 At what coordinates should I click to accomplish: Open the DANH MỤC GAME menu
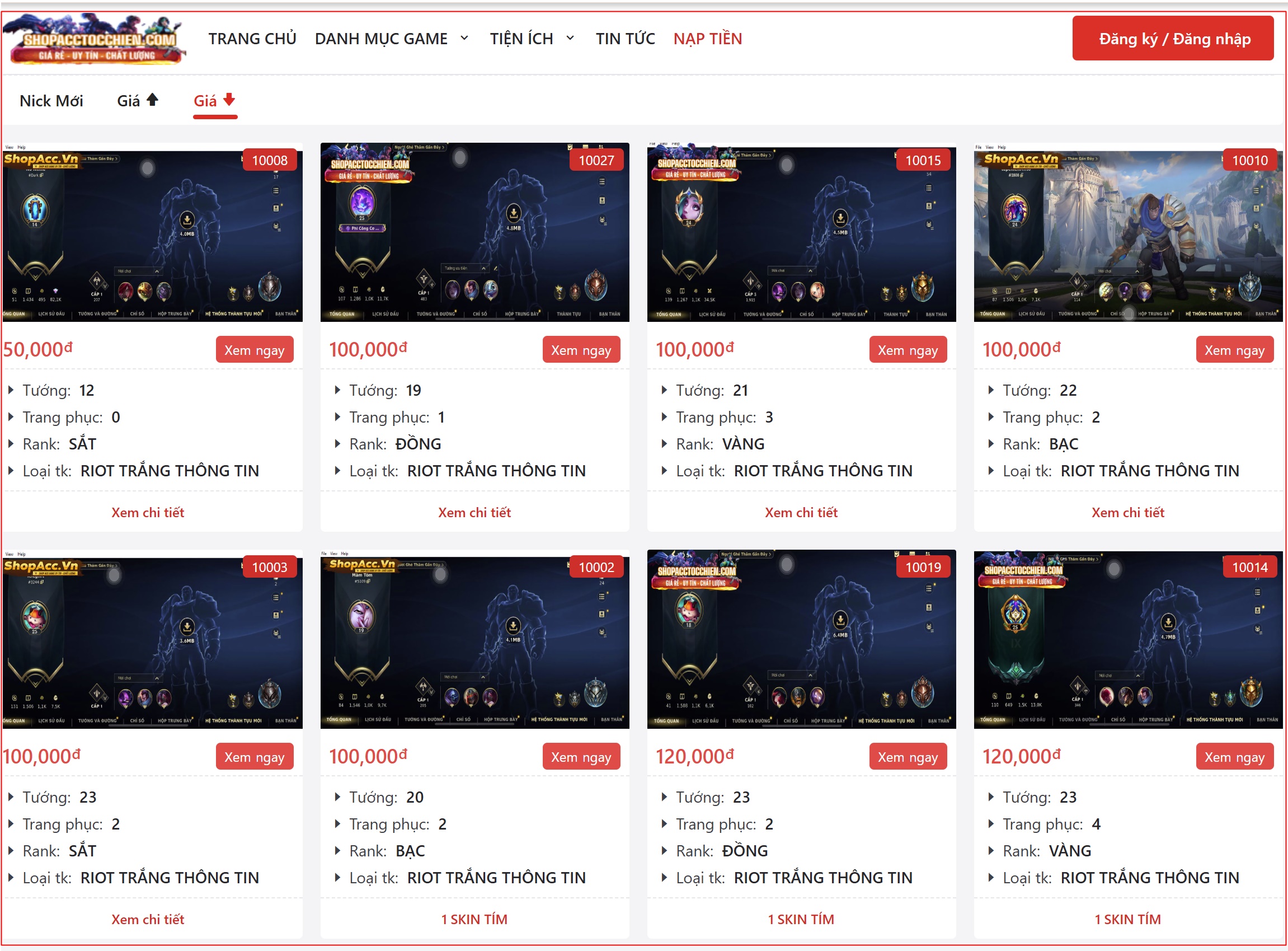pos(381,39)
